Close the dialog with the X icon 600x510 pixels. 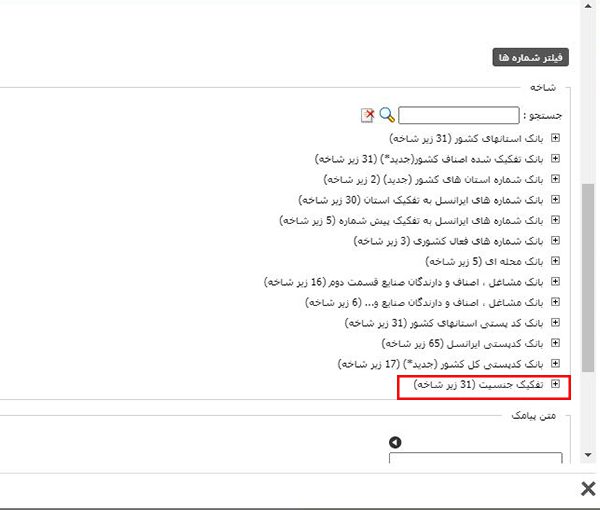pos(588,489)
